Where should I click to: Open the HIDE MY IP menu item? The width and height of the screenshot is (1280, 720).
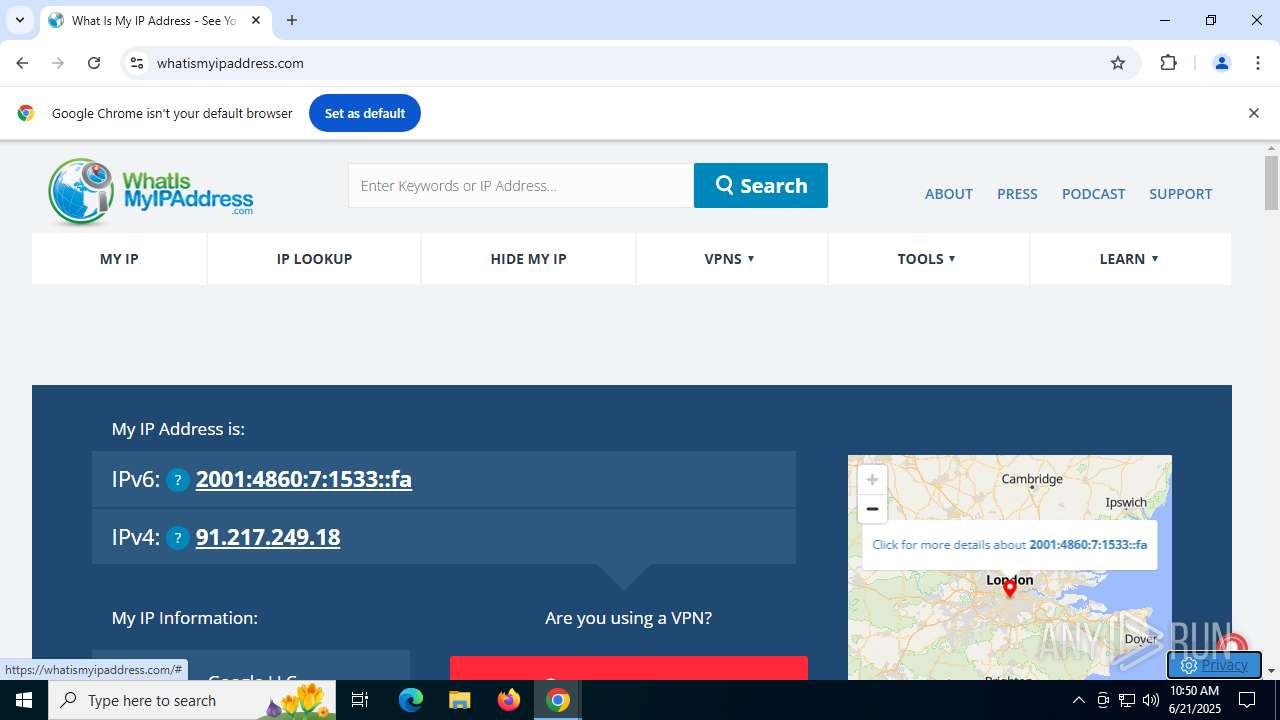(x=528, y=259)
